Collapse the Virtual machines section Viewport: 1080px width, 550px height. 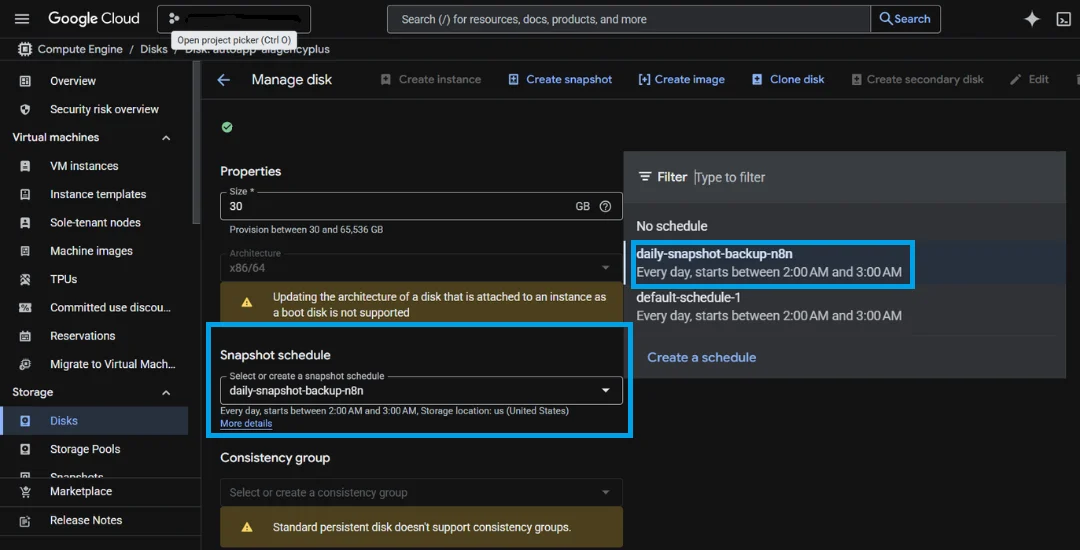(x=166, y=138)
